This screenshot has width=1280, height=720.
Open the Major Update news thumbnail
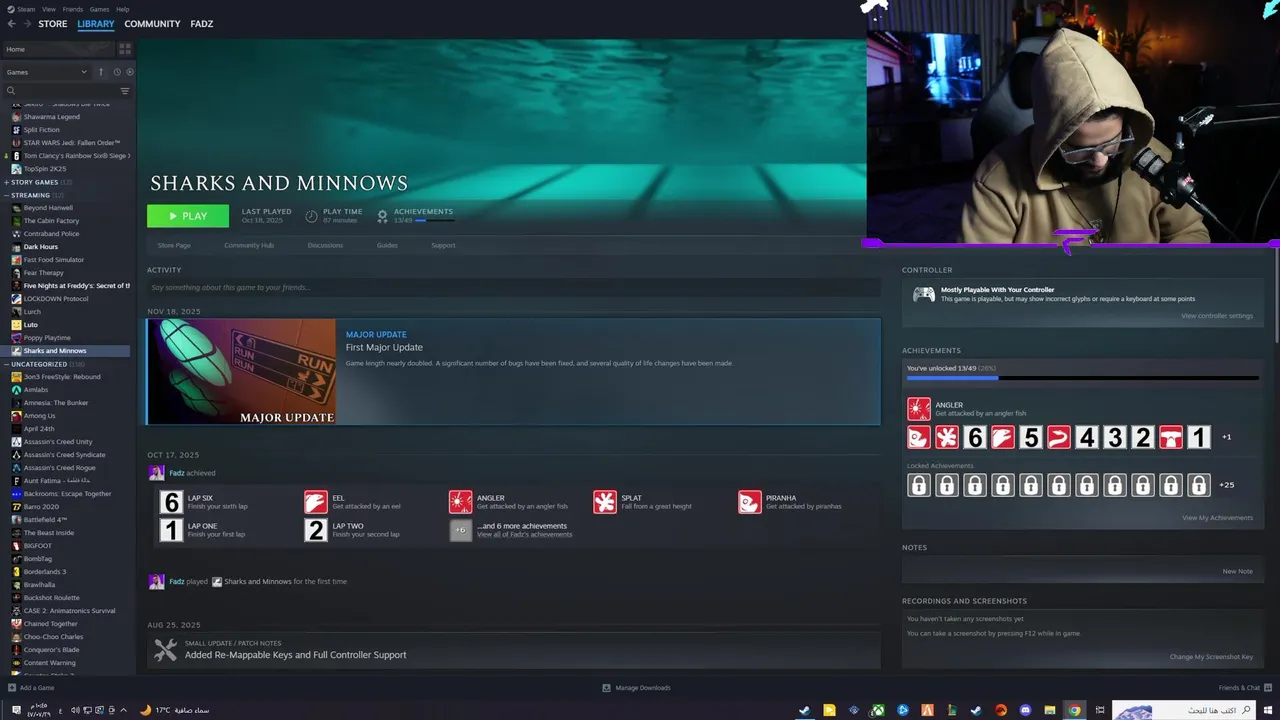(x=241, y=372)
